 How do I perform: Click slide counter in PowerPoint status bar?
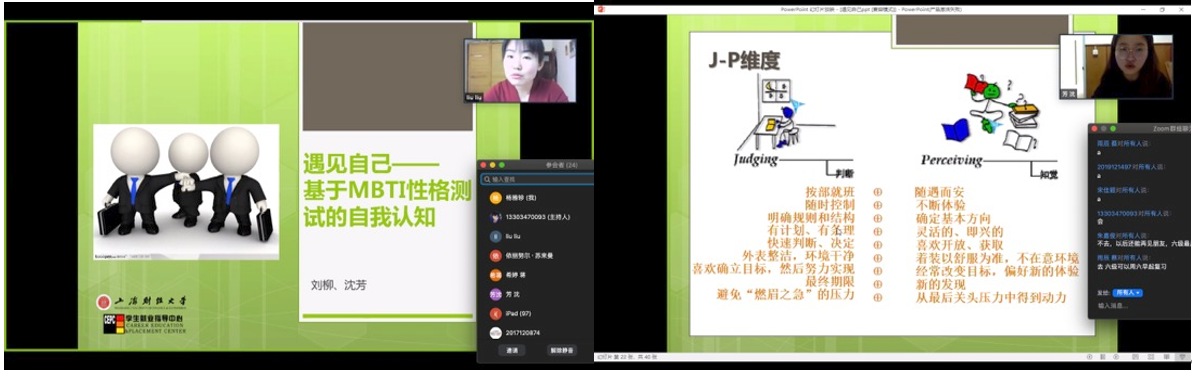626,357
